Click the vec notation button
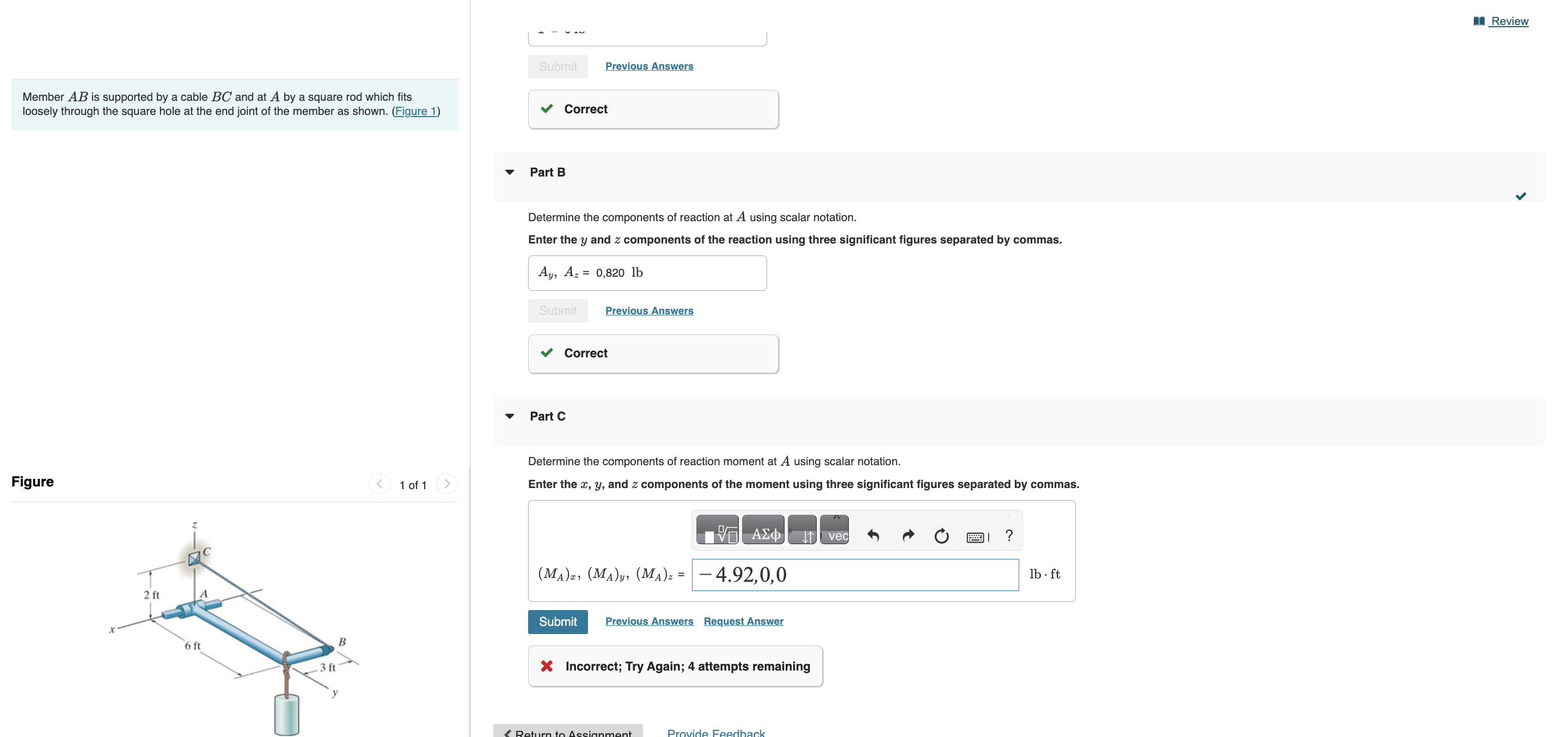The height and width of the screenshot is (737, 1568). click(835, 530)
